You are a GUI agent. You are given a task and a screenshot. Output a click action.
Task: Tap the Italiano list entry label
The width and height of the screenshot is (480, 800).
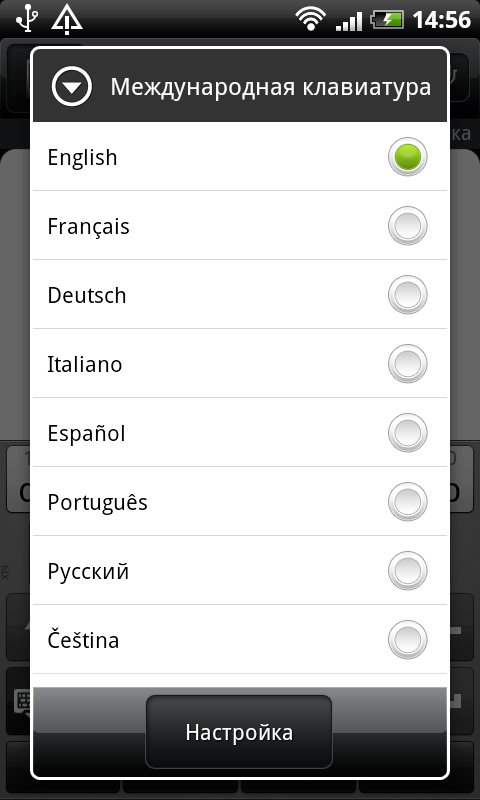[x=85, y=364]
